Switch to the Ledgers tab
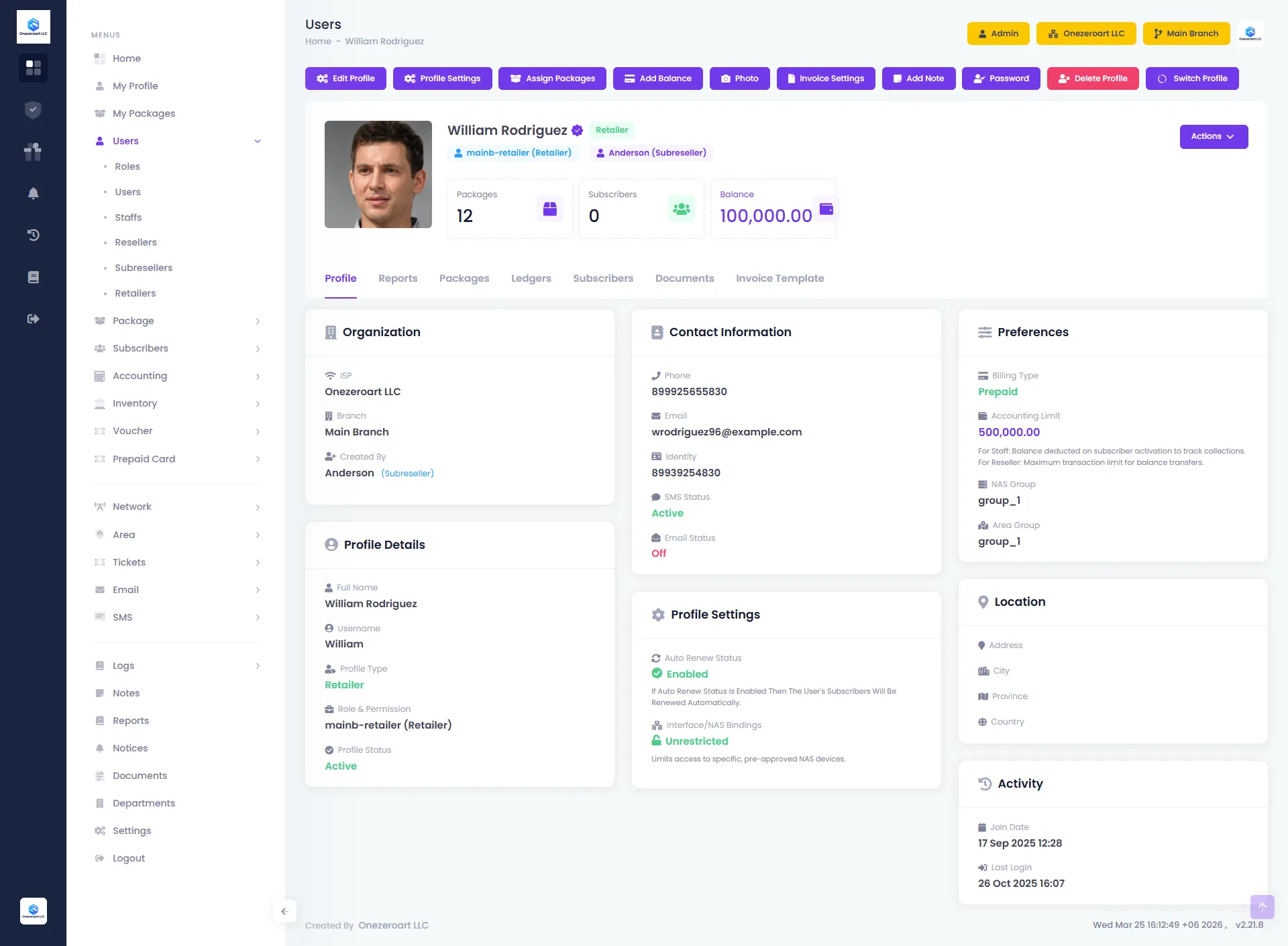 click(531, 278)
